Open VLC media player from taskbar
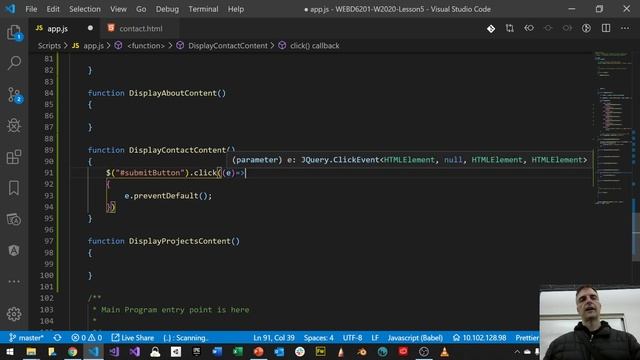 click(444, 351)
